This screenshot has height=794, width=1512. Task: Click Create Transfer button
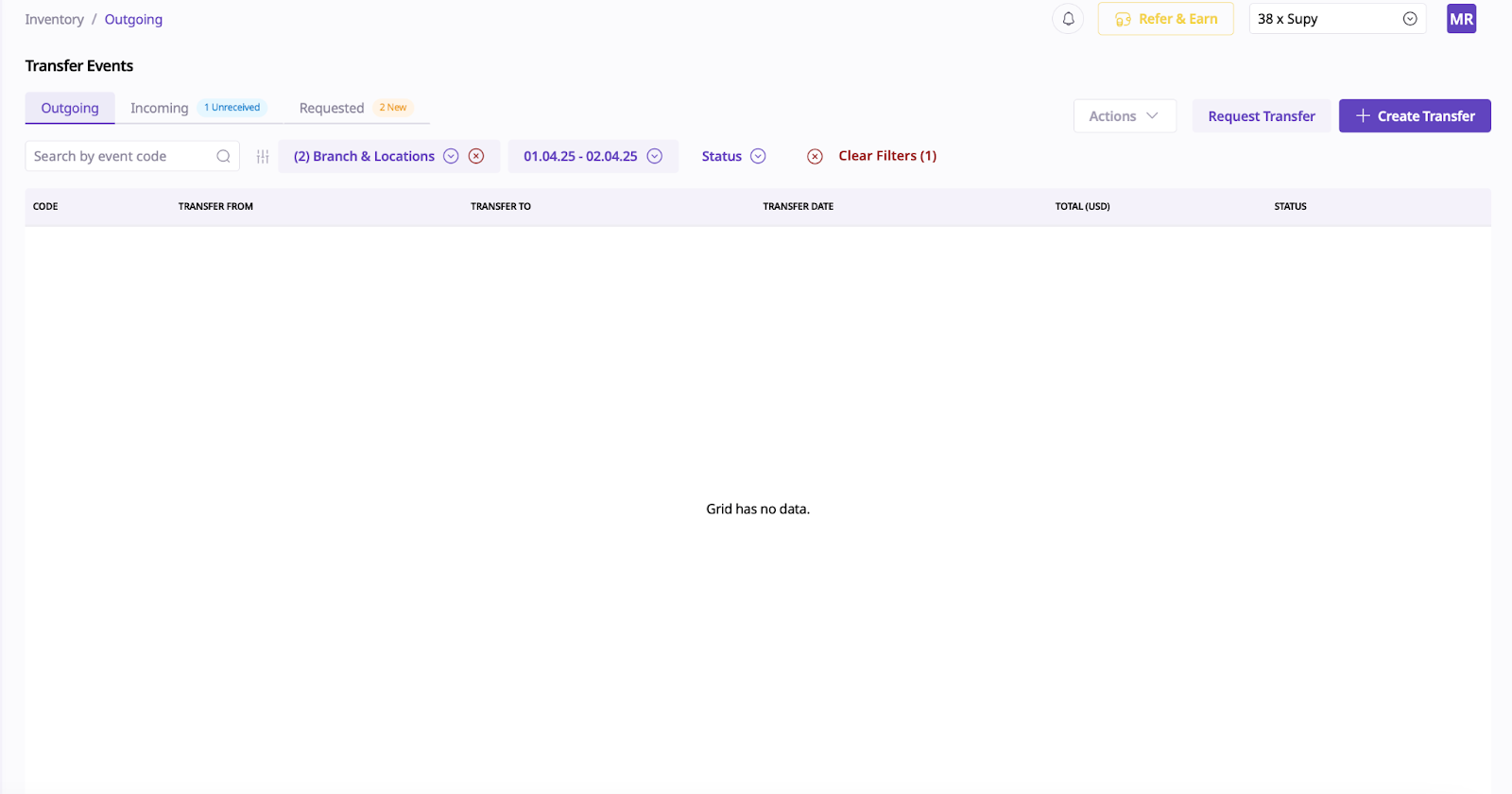[1415, 116]
